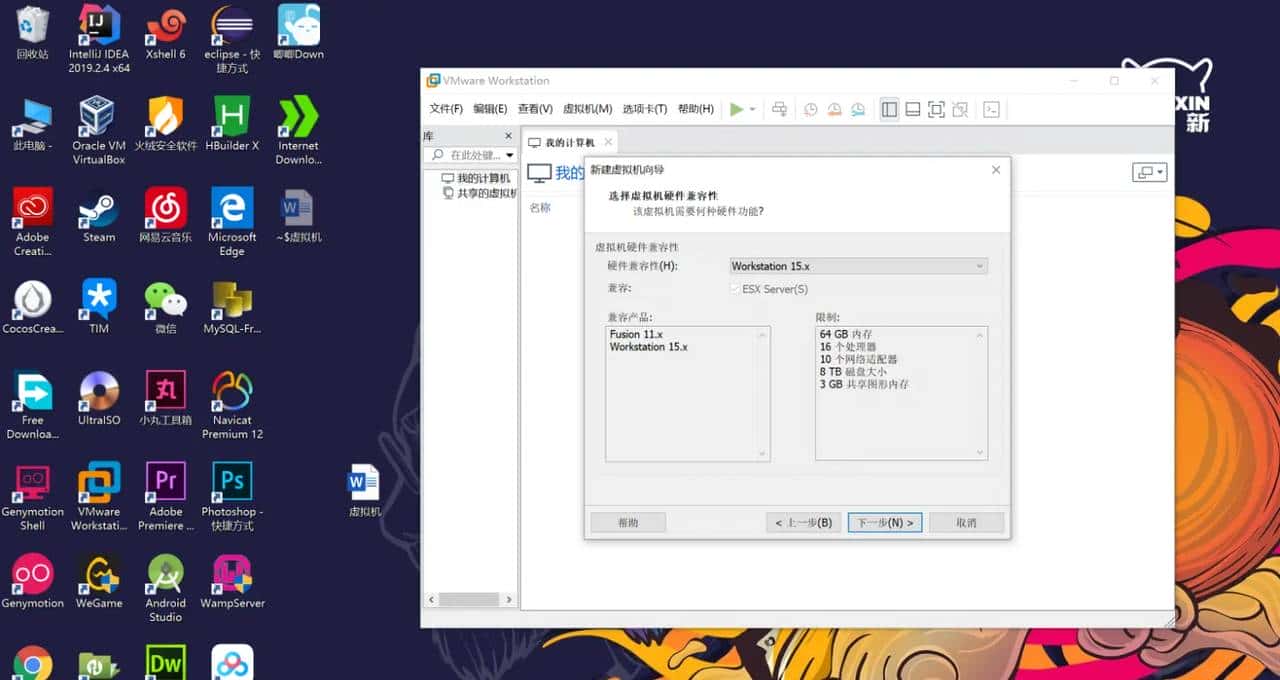
Task: Revert the virtual machine to its snapshot
Action: [x=834, y=109]
